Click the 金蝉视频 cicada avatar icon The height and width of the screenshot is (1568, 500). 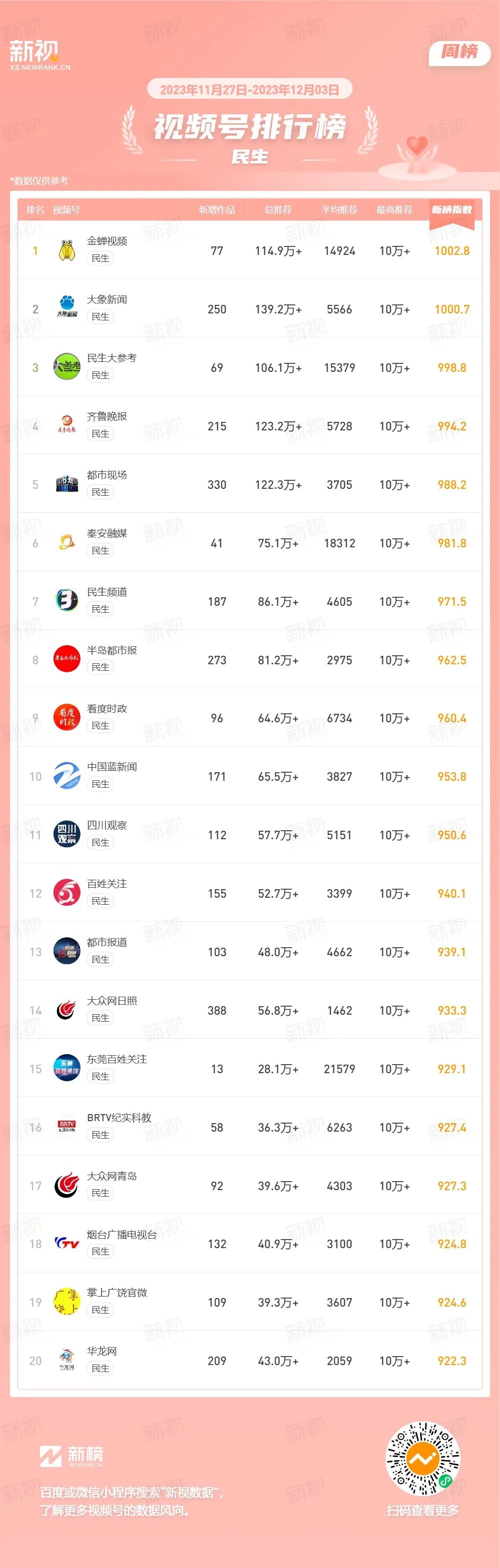(67, 250)
